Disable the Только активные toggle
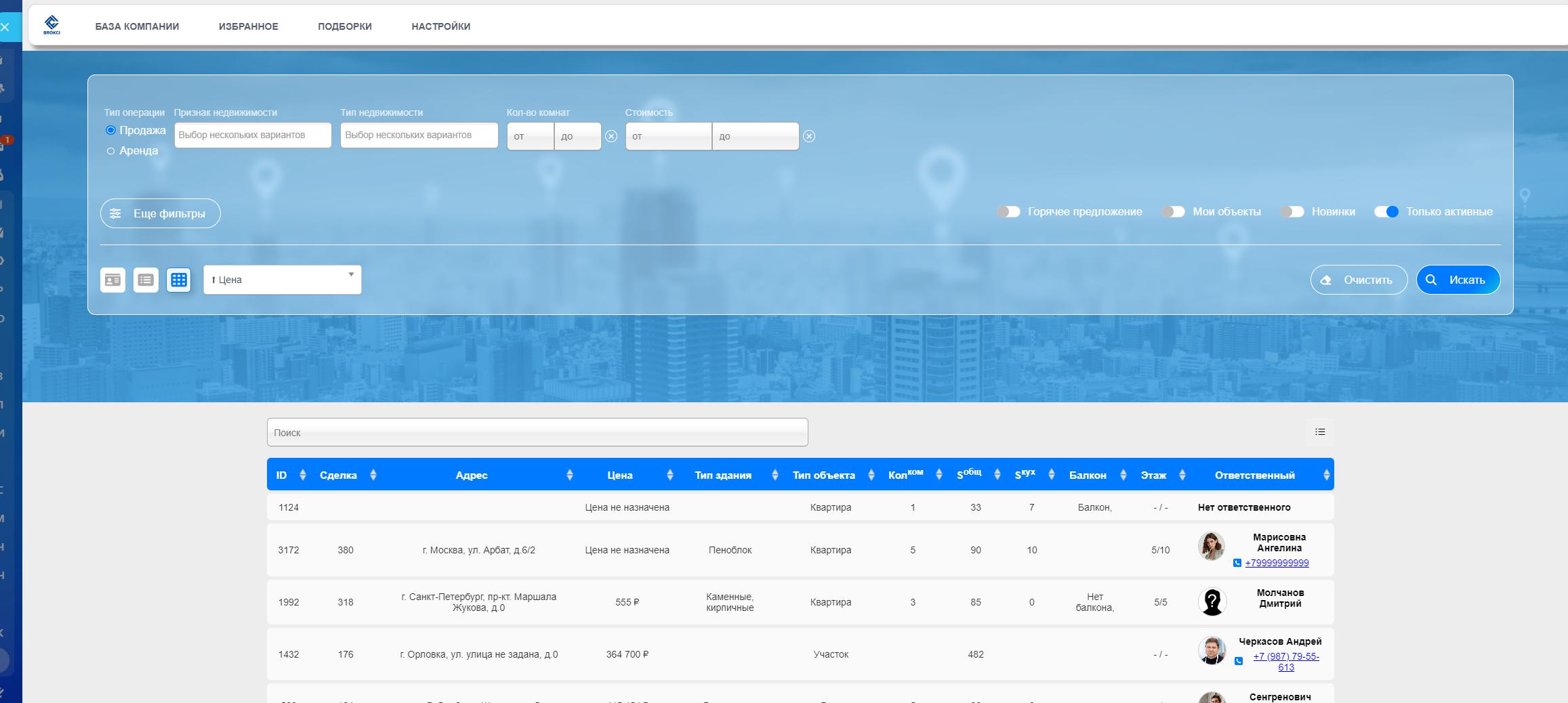 pos(1386,212)
